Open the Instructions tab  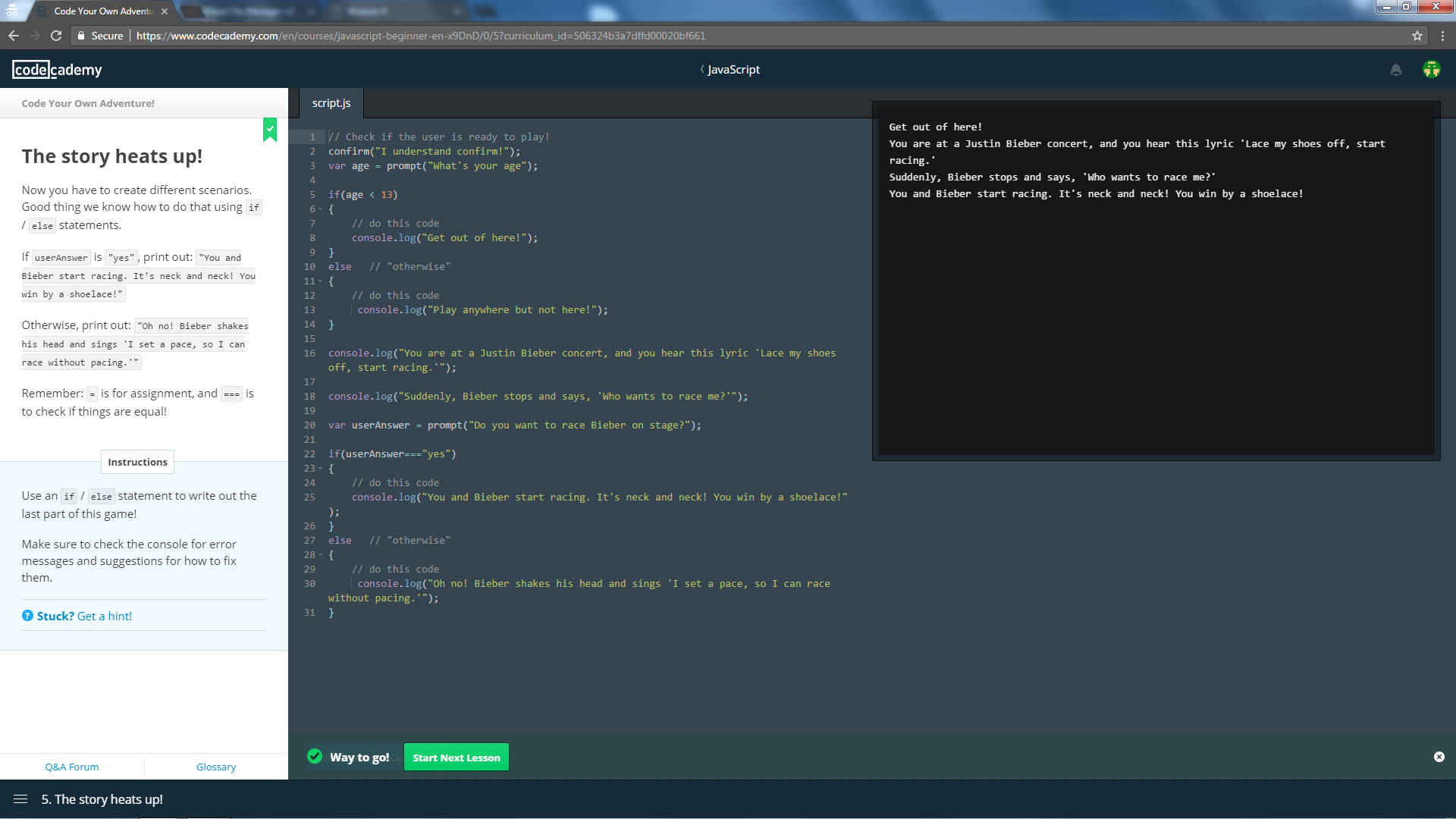(x=137, y=462)
